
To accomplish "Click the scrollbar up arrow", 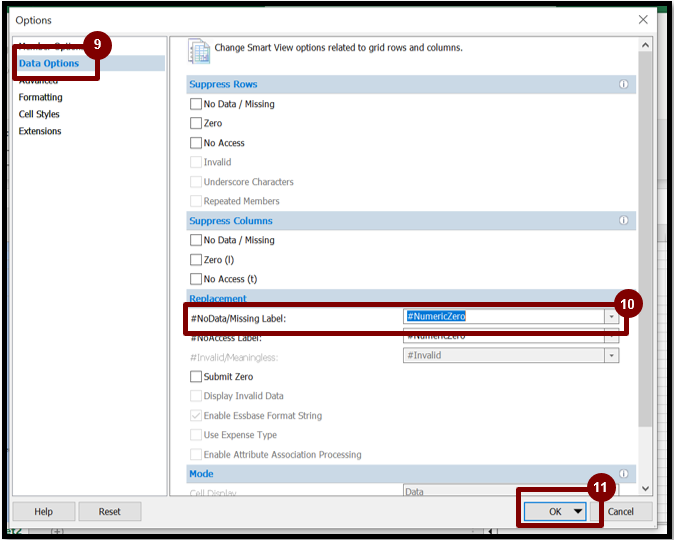I will 645,45.
